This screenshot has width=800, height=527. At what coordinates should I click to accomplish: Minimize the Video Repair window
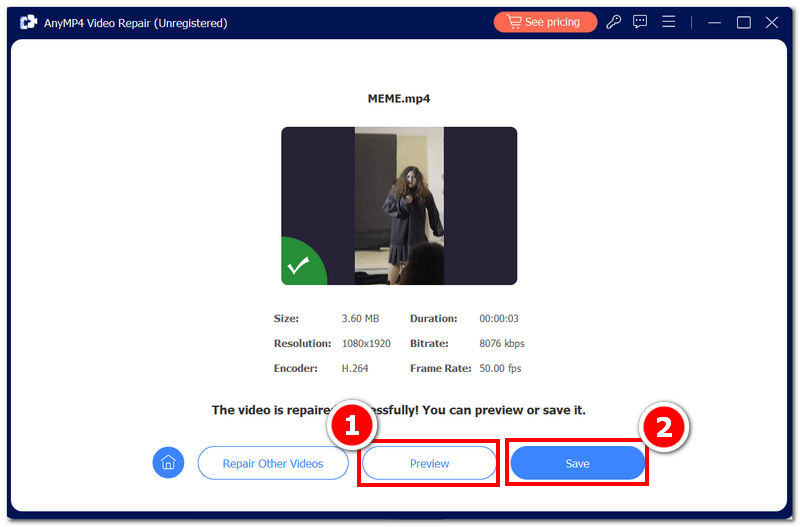(714, 22)
